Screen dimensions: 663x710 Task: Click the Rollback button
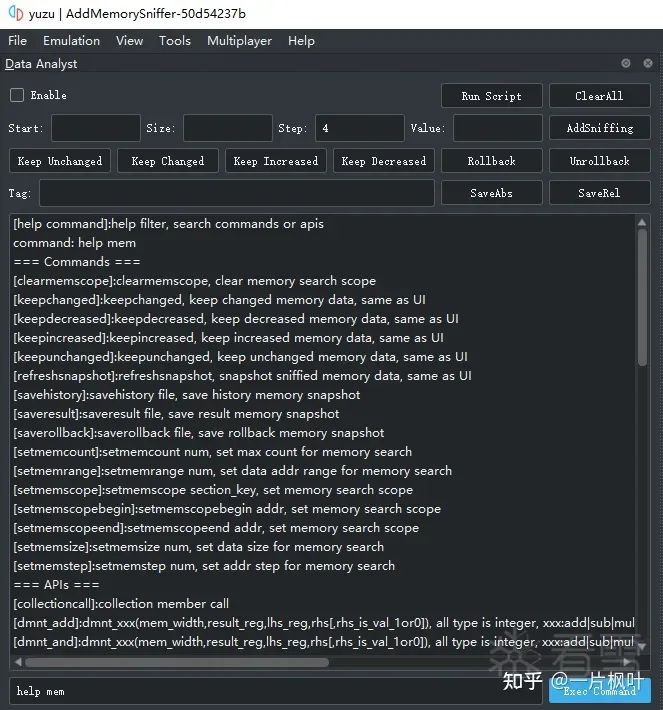(x=491, y=161)
